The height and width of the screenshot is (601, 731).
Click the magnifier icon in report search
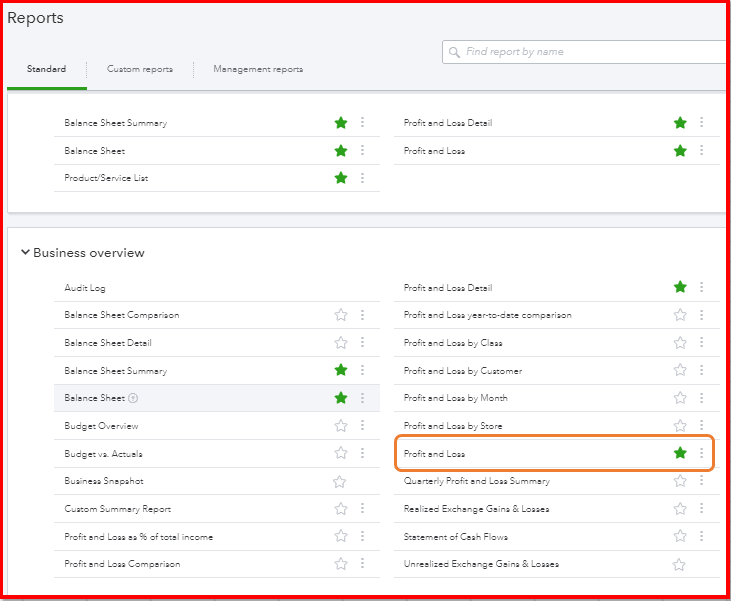[x=454, y=52]
